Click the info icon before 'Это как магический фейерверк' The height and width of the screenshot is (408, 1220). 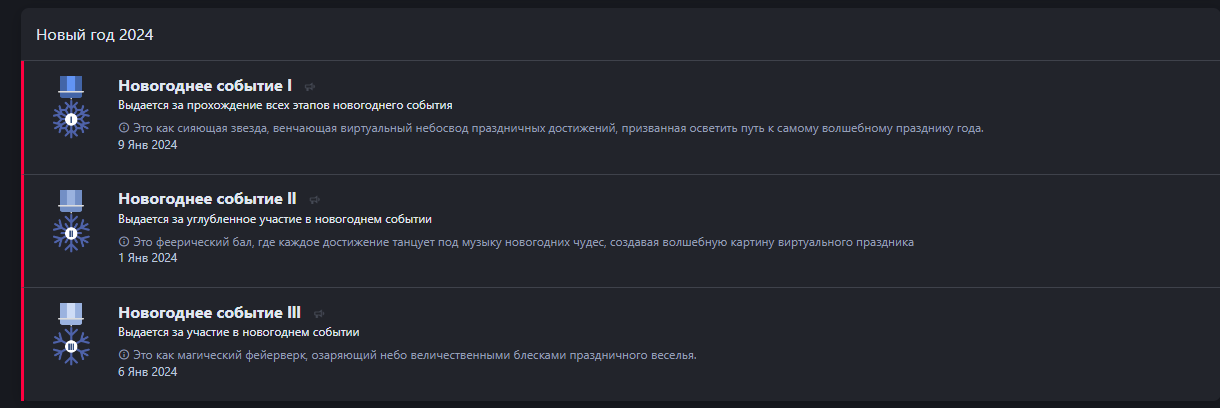124,355
